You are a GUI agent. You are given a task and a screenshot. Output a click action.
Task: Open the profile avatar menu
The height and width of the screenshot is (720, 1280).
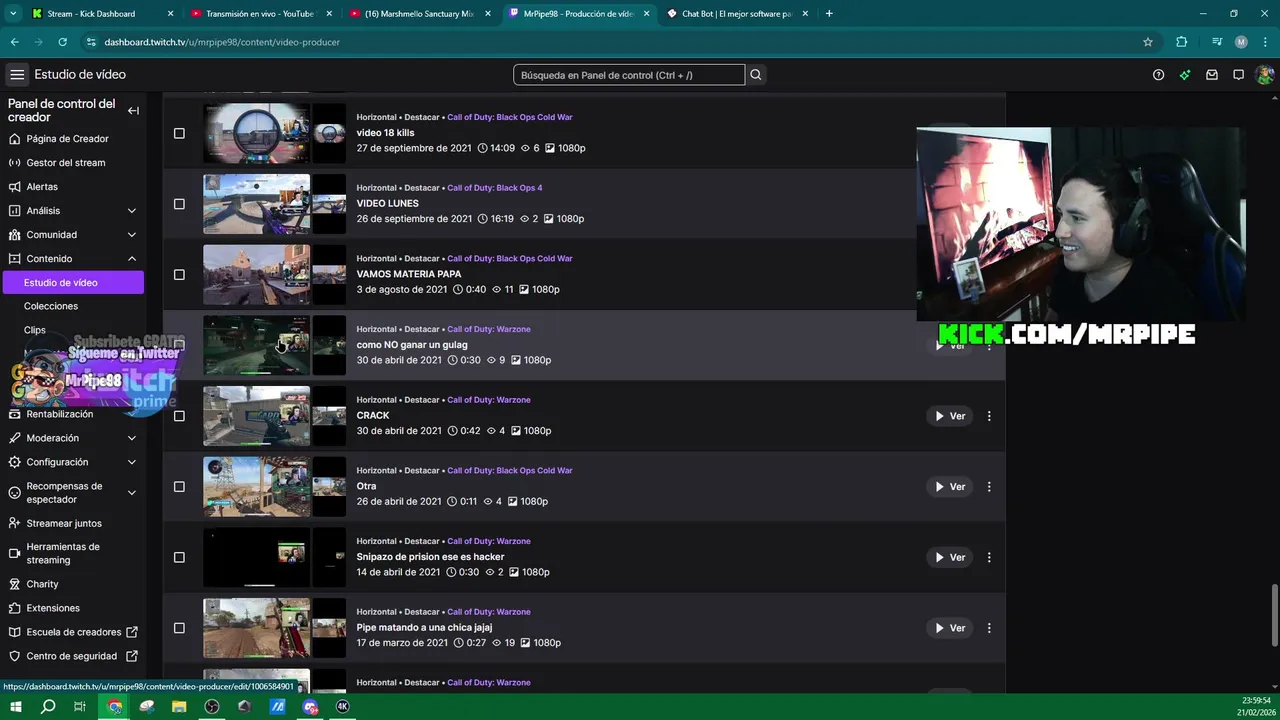pos(1265,75)
